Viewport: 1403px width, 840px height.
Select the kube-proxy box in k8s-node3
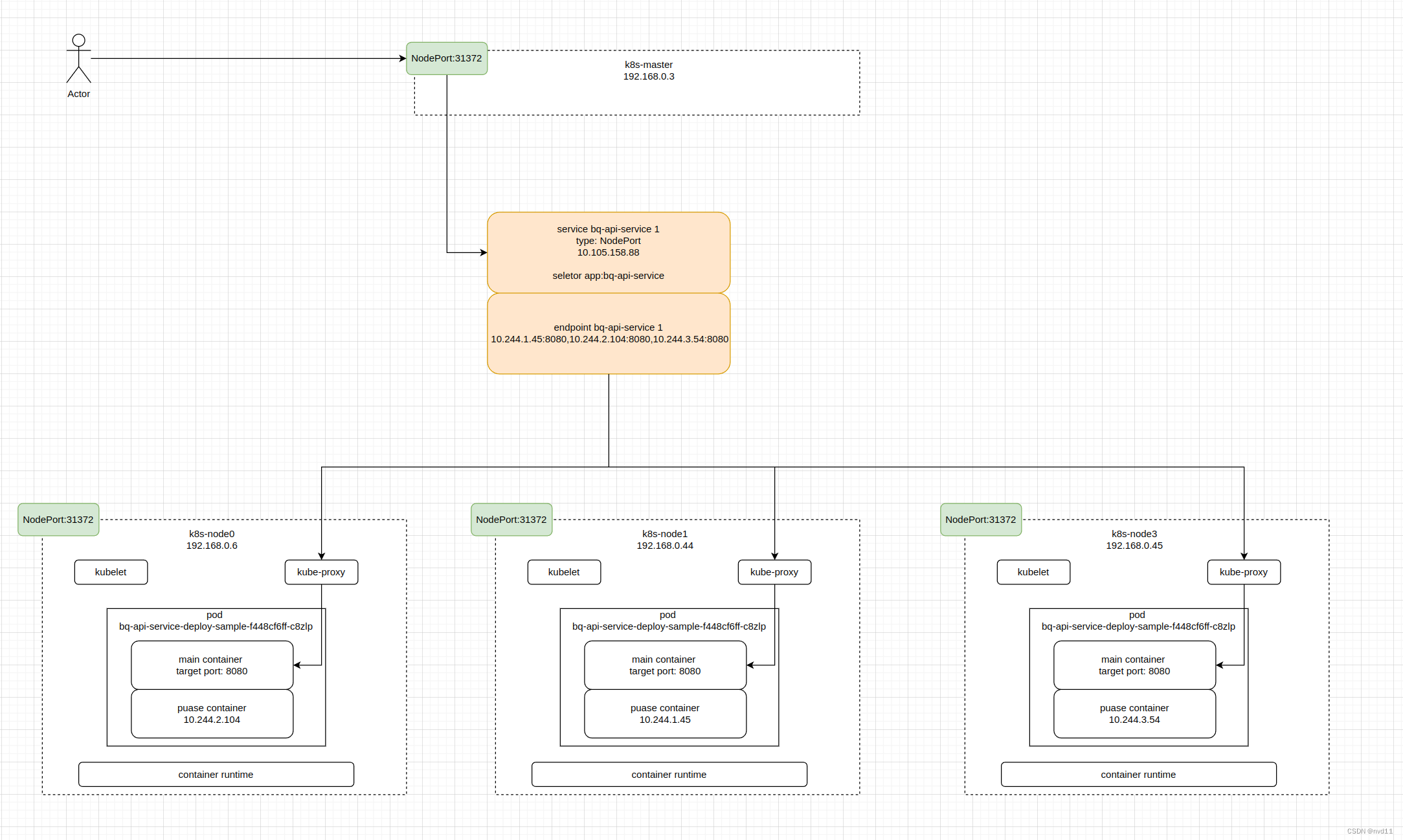pos(1244,572)
